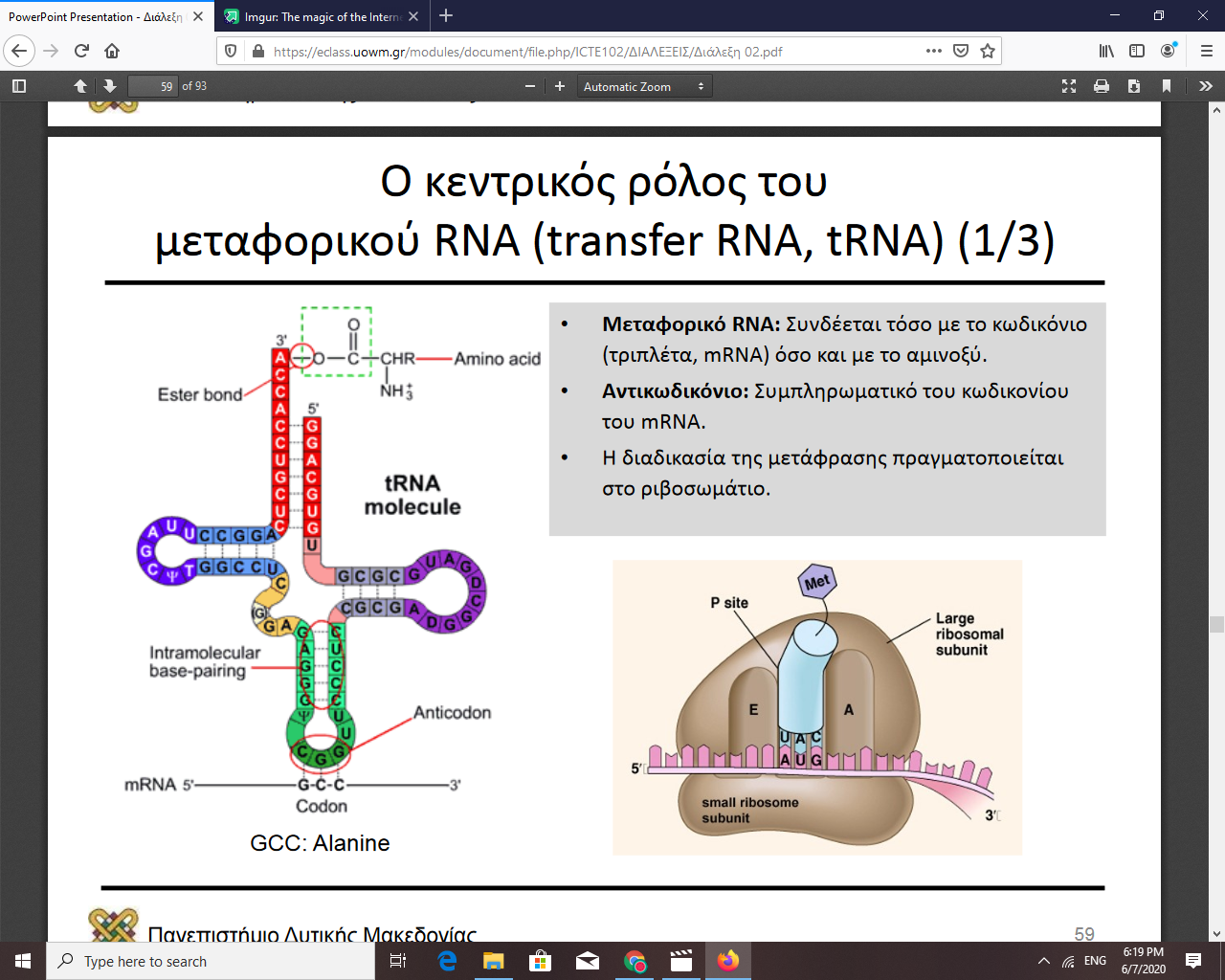Click the ribosome diagram image
Viewport: 1225px width, 980px height.
click(817, 707)
